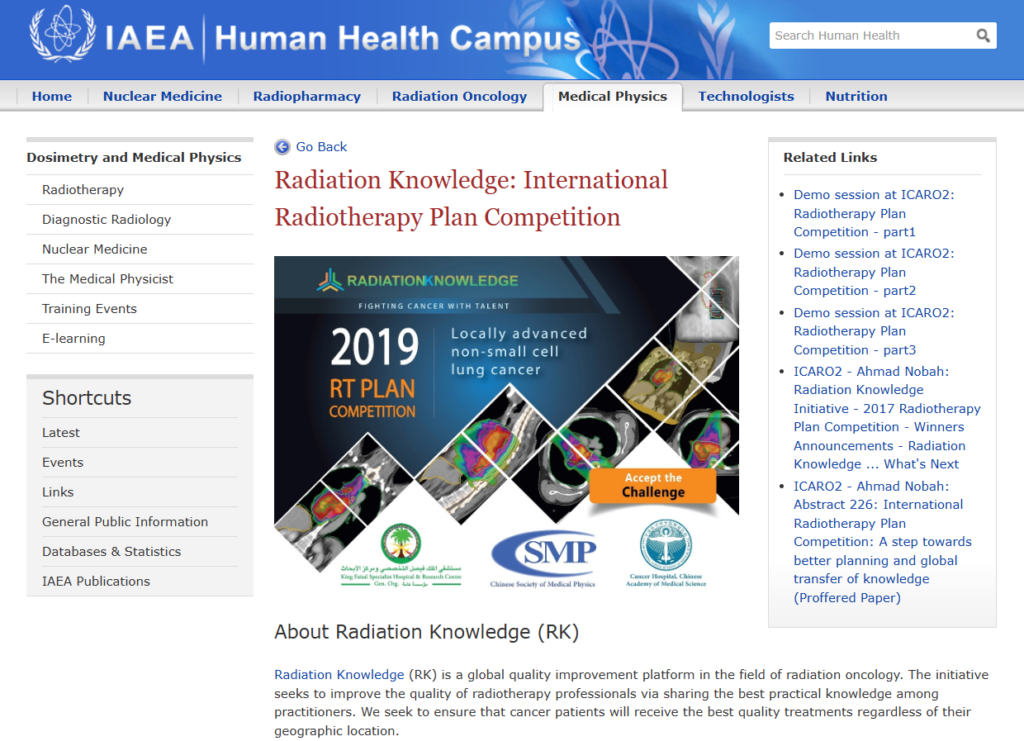1024x741 pixels.
Task: Open IAEA Publications shortcut
Action: tap(96, 582)
